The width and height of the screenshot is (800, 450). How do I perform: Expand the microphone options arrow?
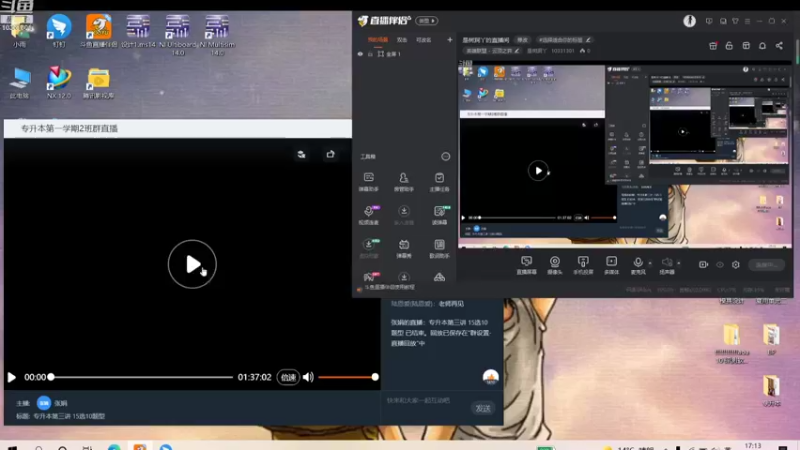pos(650,263)
